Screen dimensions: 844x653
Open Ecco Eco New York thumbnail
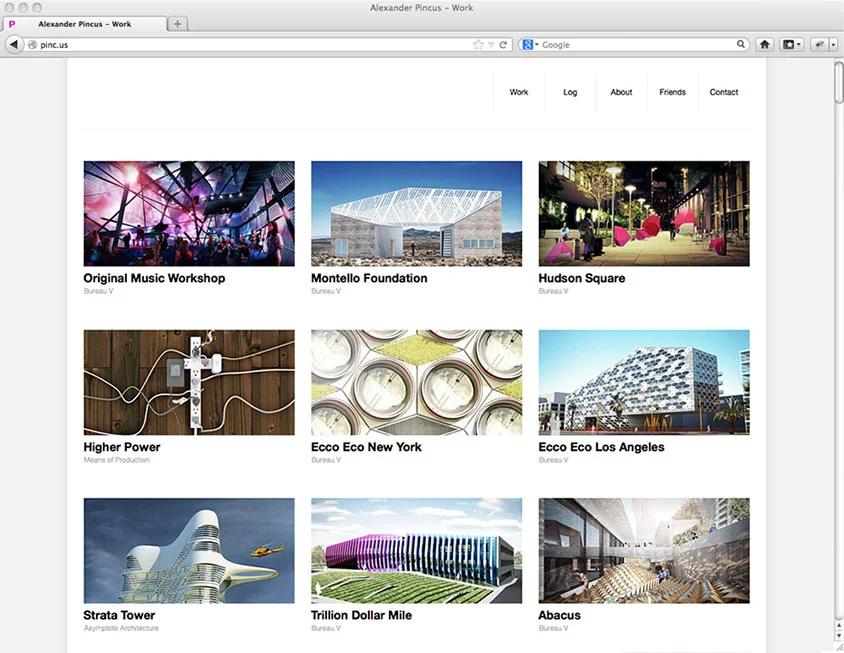pos(417,382)
